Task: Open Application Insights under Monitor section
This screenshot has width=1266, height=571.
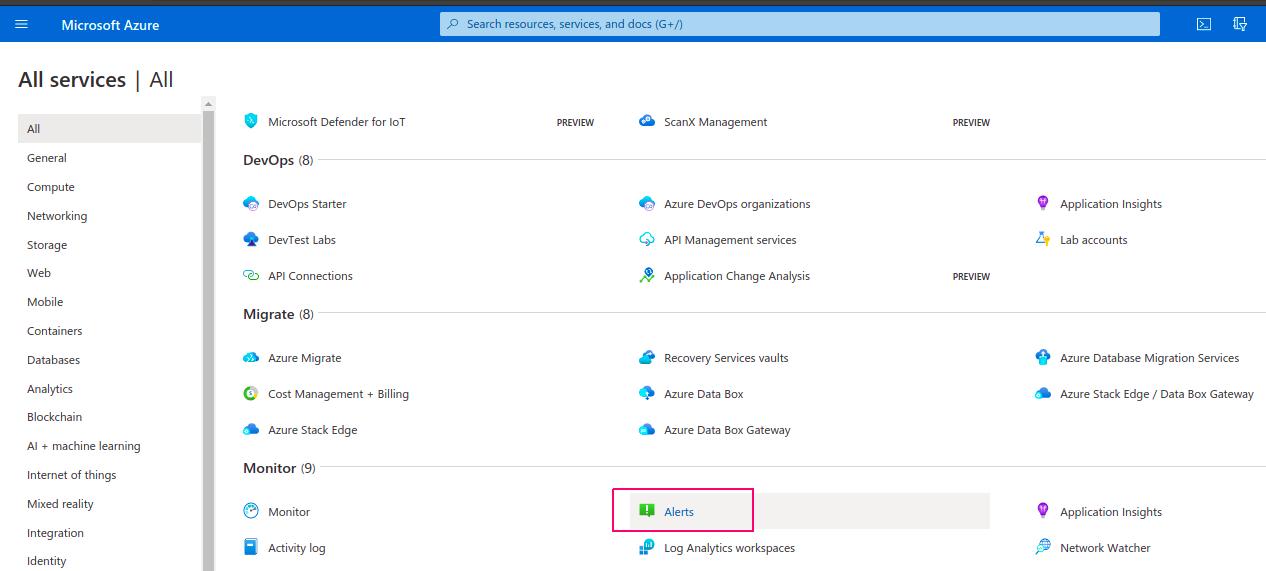Action: click(x=1111, y=512)
